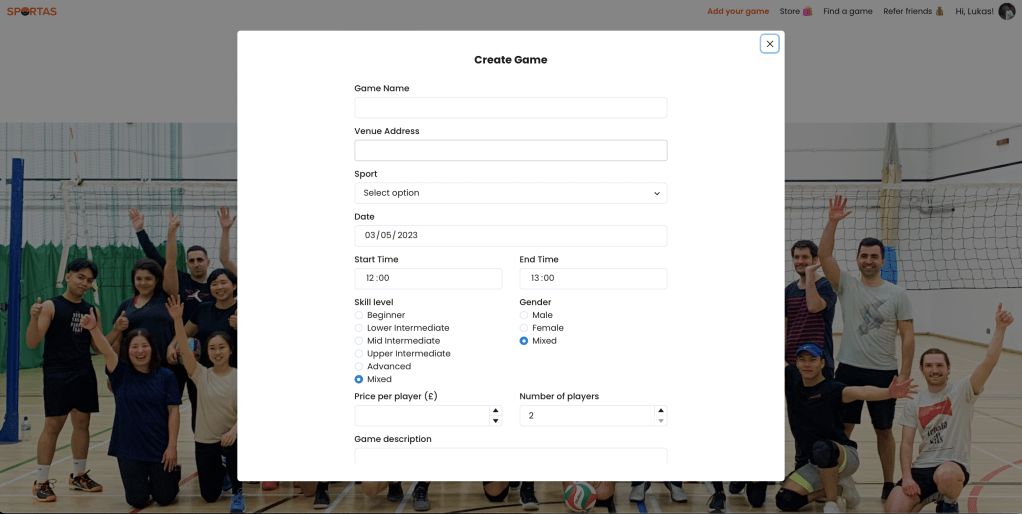This screenshot has height=514, width=1022.
Task: Set the Start Time field
Action: coord(428,279)
